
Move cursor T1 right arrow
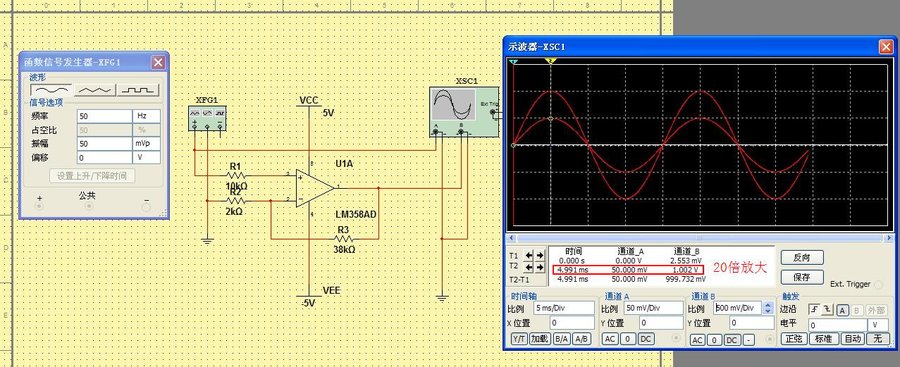540,255
